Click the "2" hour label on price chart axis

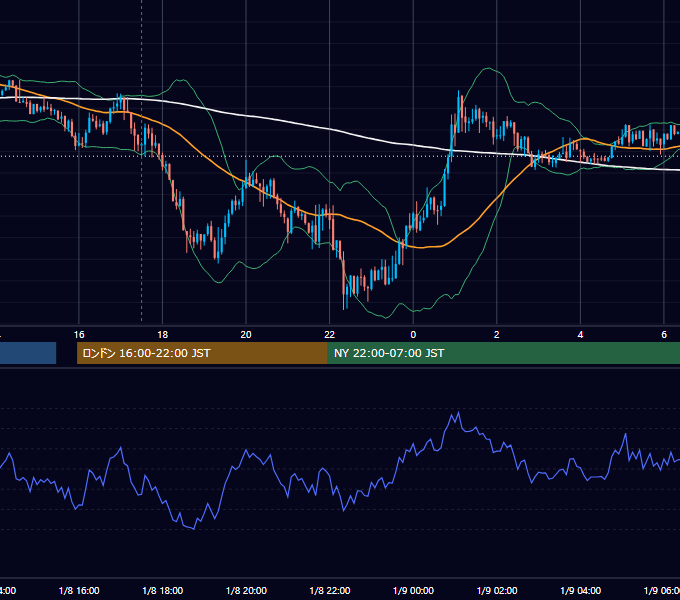[x=497, y=334]
